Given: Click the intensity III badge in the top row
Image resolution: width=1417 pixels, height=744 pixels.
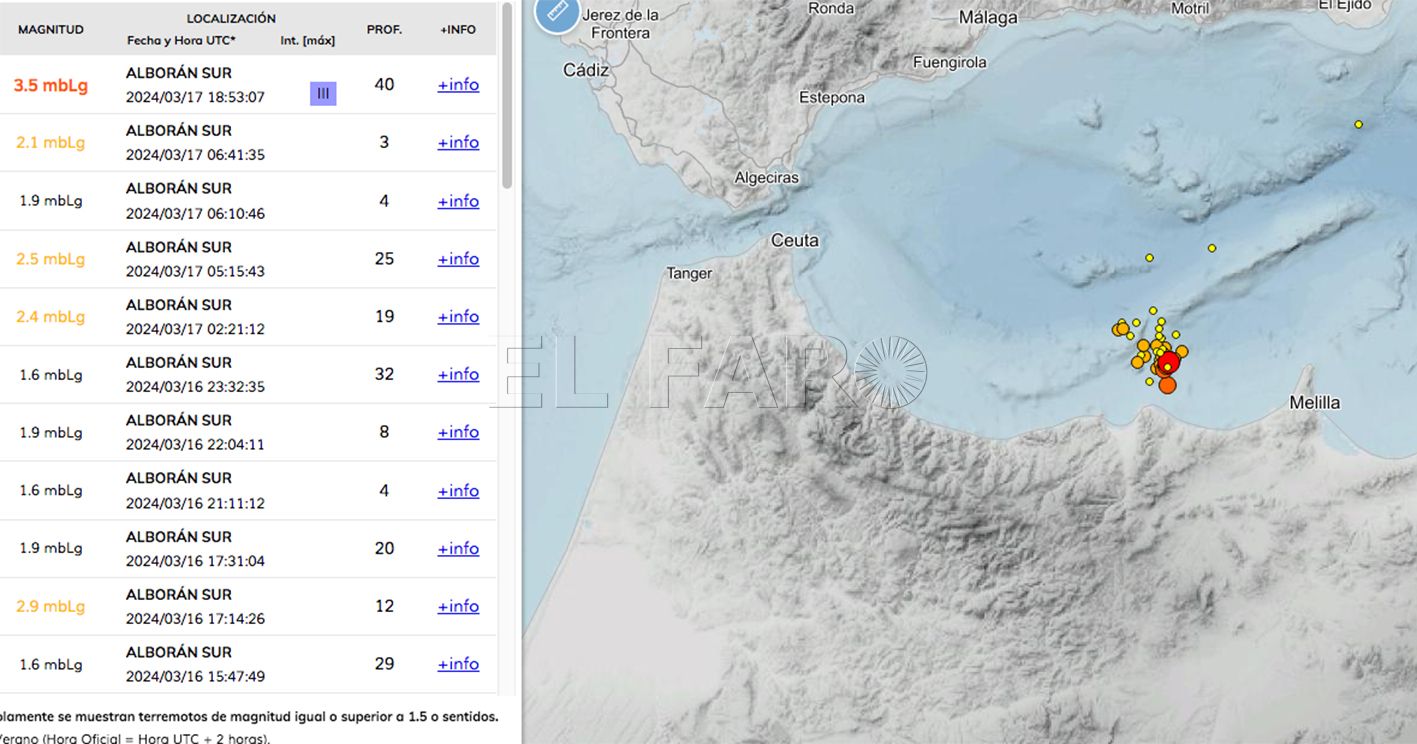Looking at the screenshot, I should pos(322,92).
